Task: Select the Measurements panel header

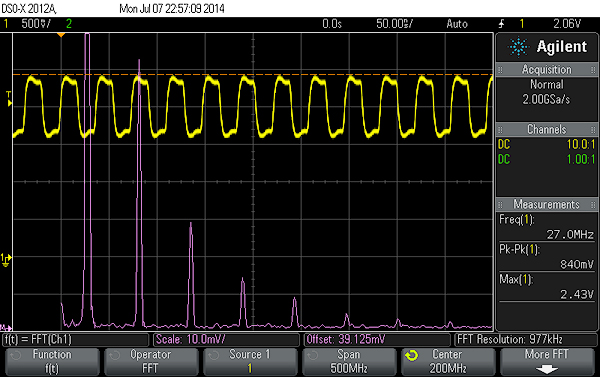Action: tap(546, 204)
